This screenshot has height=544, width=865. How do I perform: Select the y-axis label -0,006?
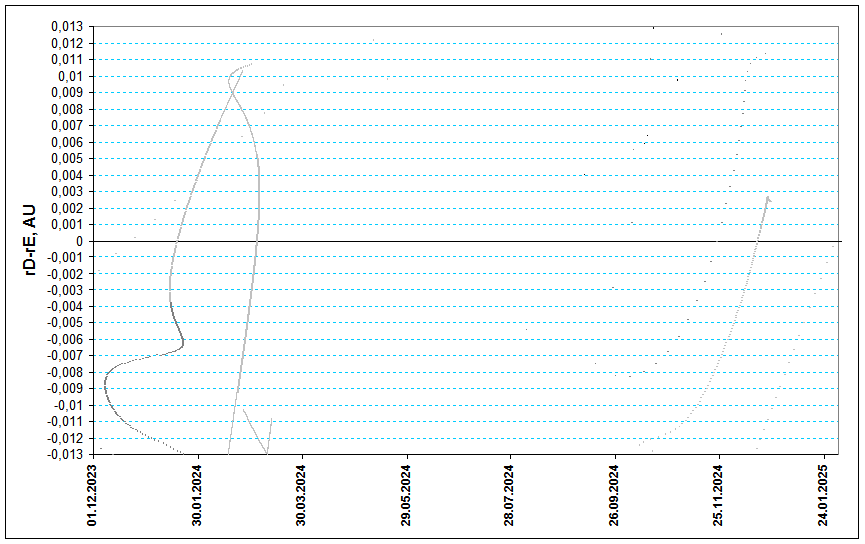(65, 339)
